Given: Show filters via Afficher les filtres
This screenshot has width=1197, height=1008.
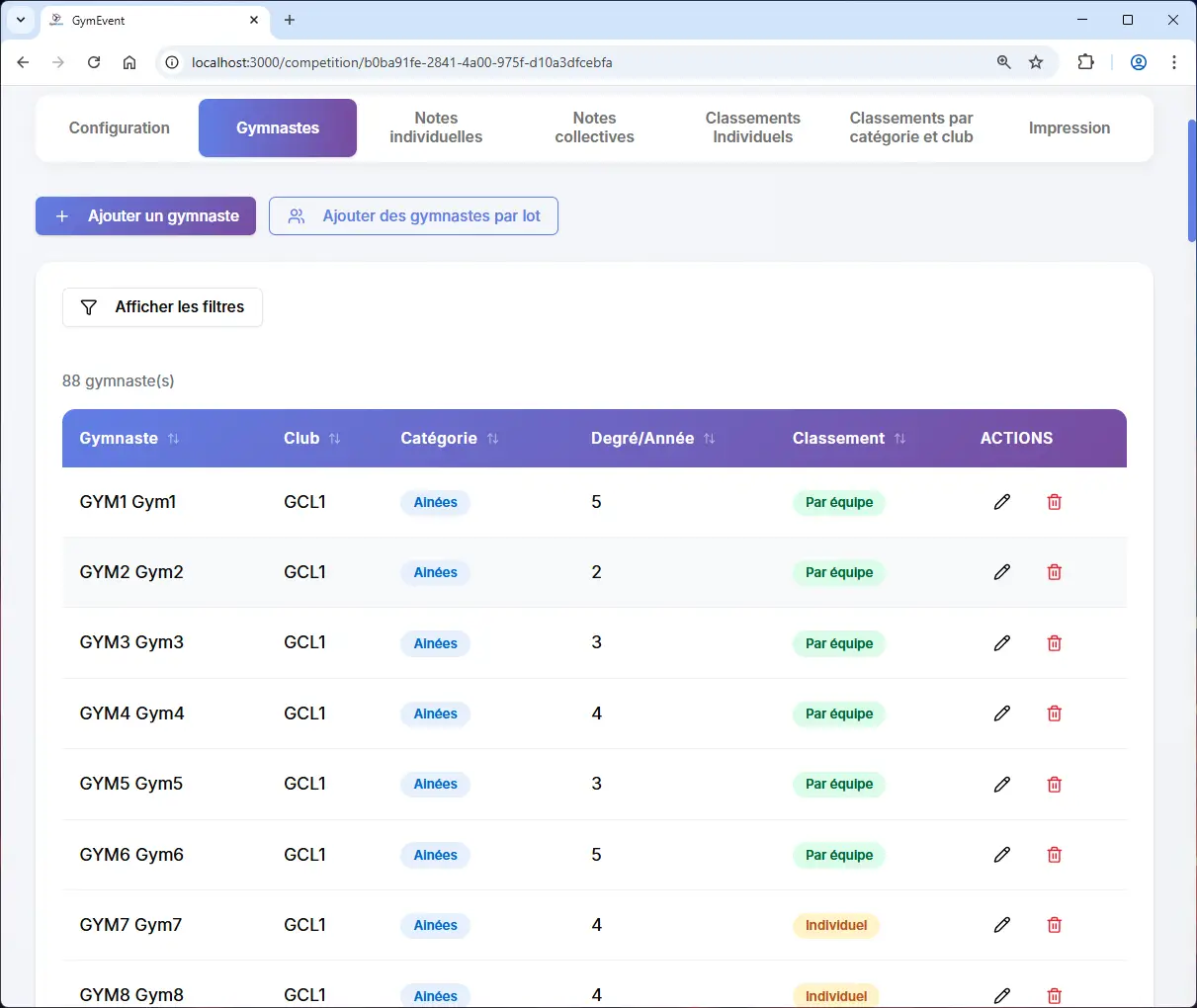Looking at the screenshot, I should point(162,307).
